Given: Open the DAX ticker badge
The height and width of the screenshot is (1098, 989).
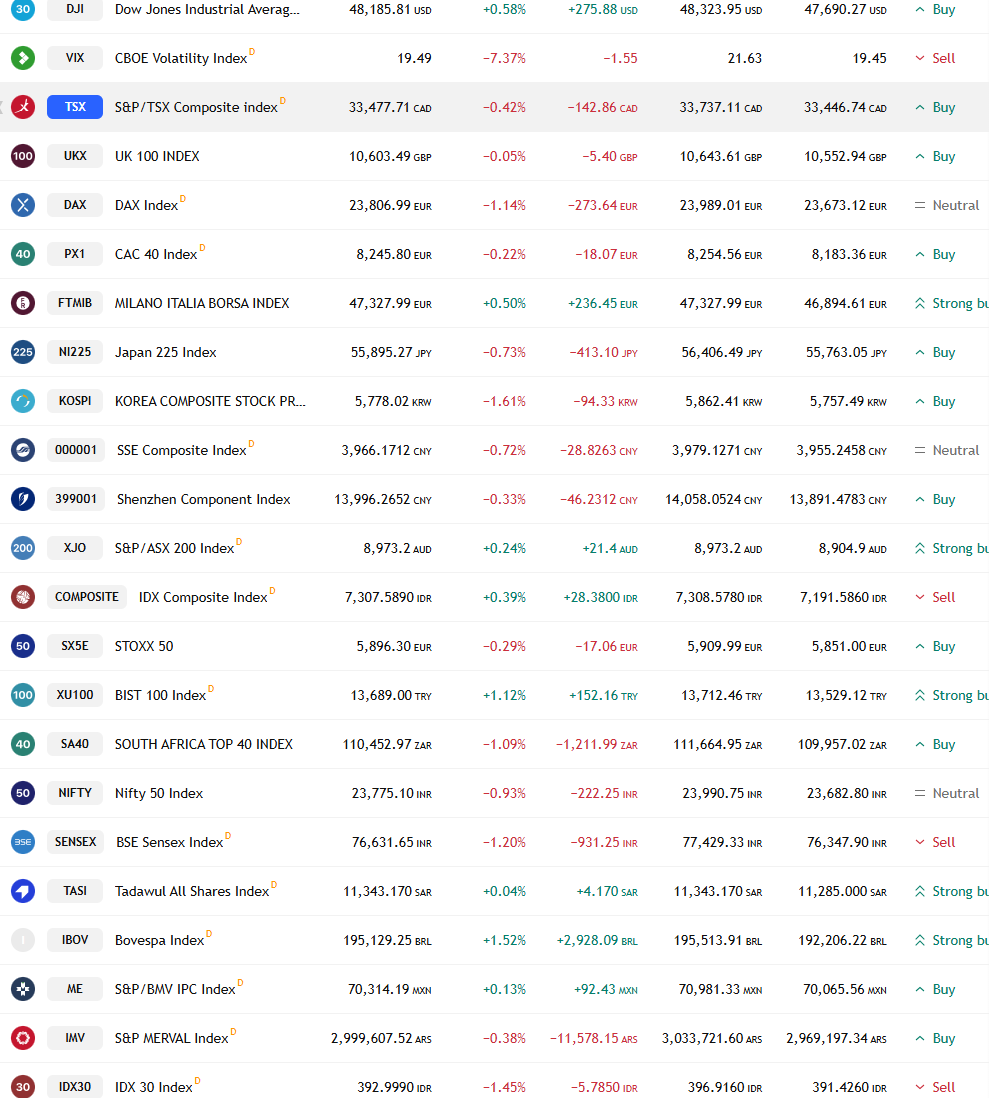Looking at the screenshot, I should tap(75, 204).
